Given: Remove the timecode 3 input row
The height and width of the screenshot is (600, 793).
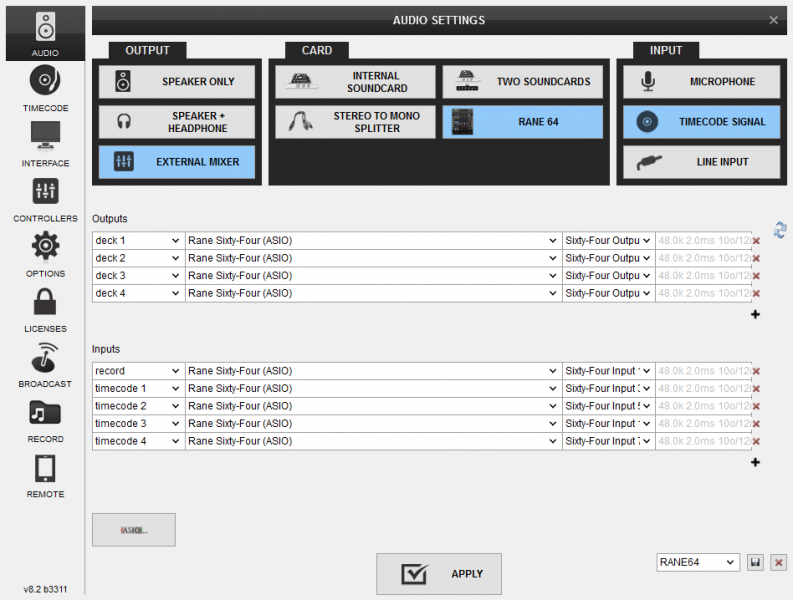Looking at the screenshot, I should 756,424.
